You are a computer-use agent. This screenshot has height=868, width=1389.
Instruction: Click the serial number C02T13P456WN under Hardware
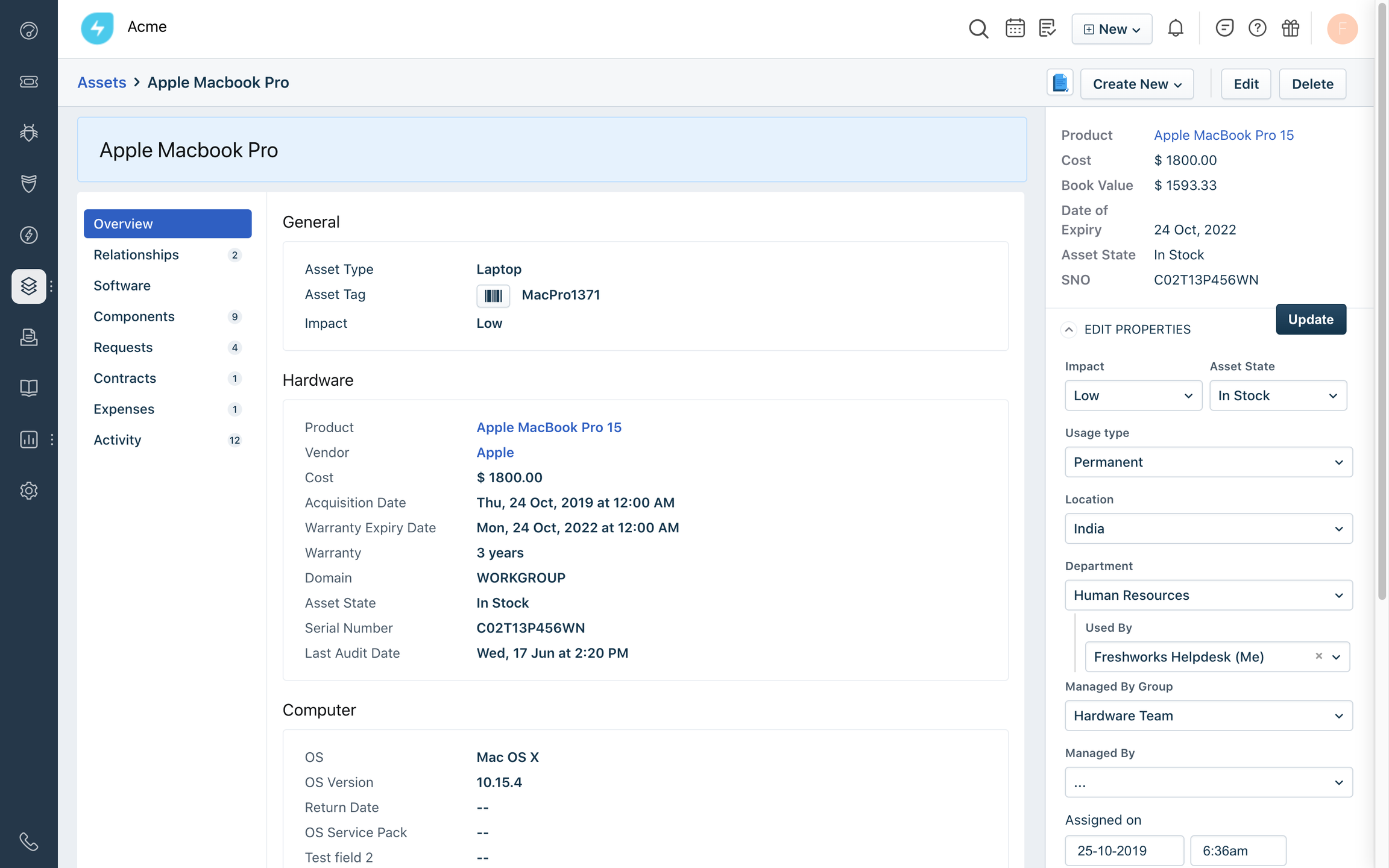531,628
